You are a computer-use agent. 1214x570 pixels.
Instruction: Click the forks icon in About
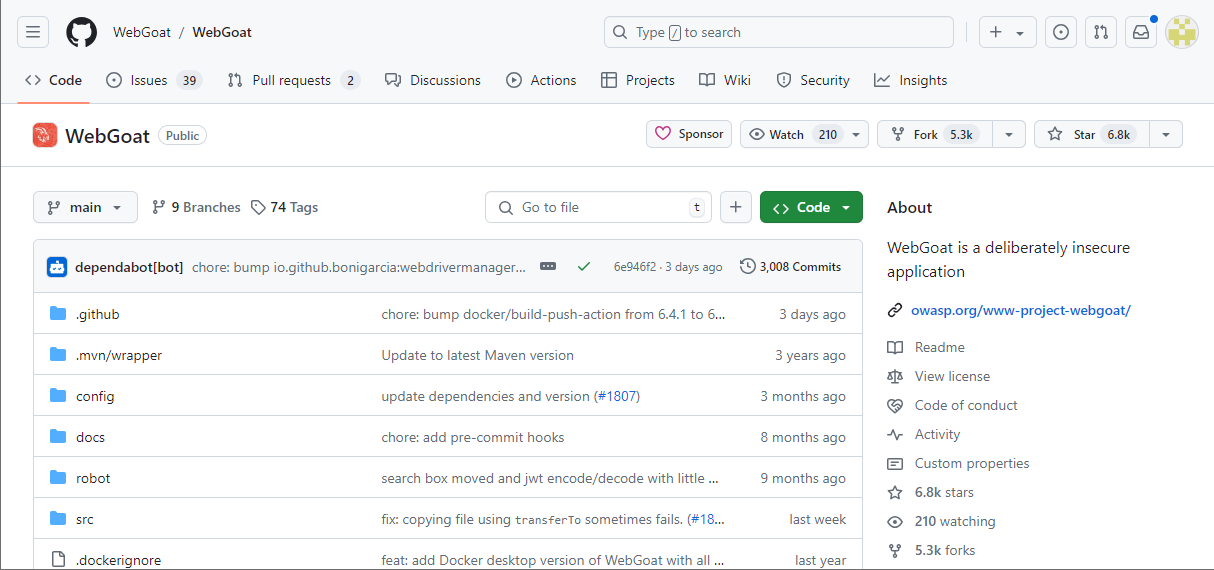895,550
